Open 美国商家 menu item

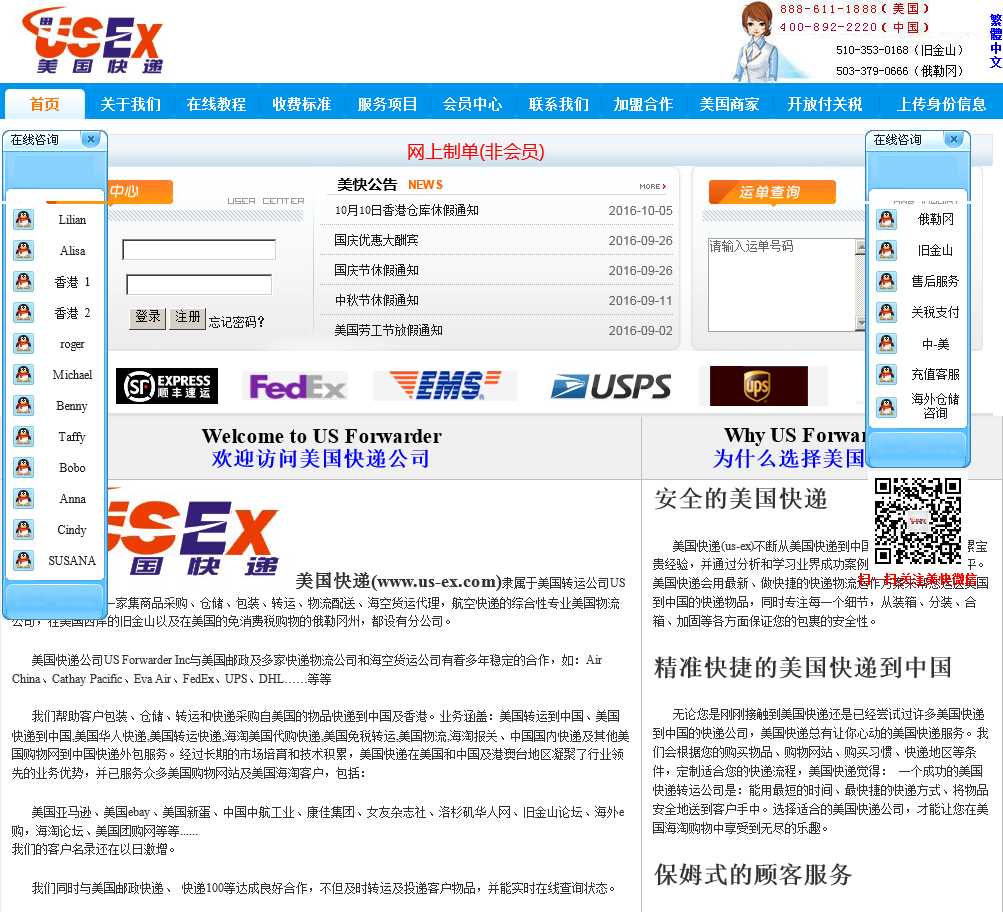[729, 104]
